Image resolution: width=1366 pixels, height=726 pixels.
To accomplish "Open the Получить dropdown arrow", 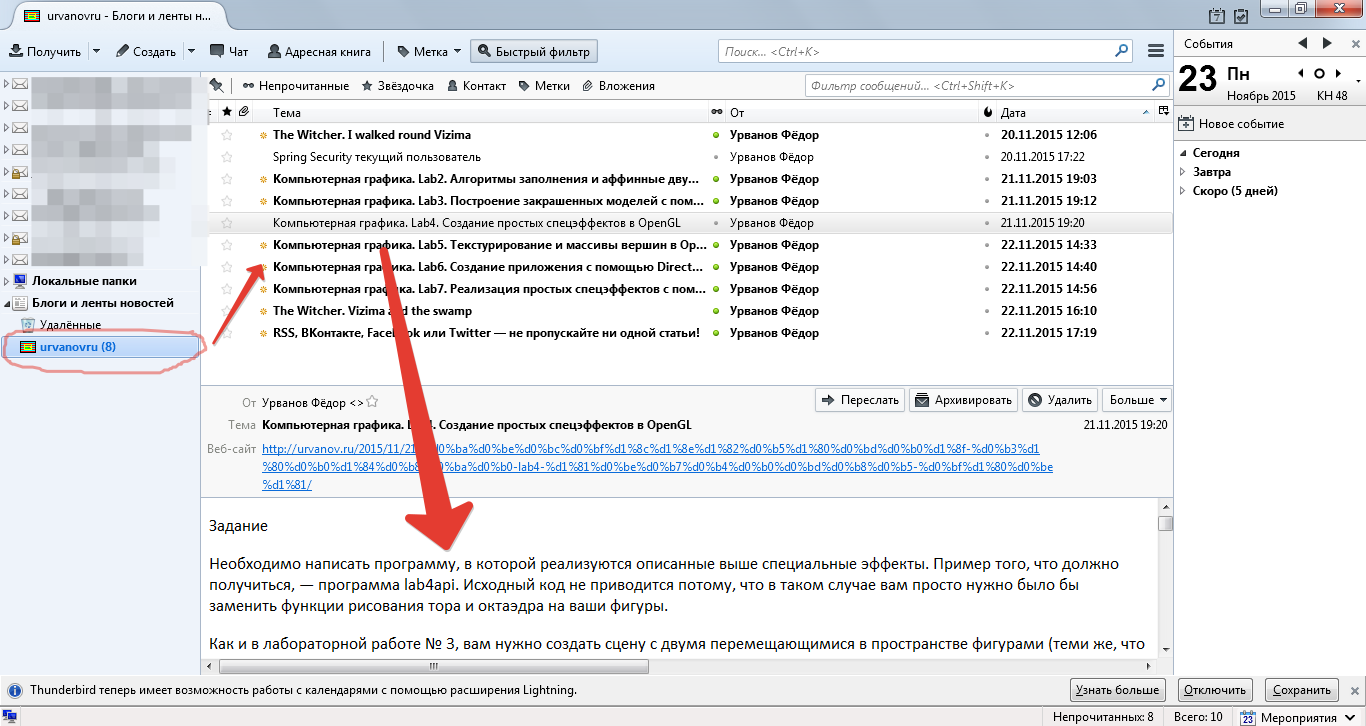I will 96,51.
